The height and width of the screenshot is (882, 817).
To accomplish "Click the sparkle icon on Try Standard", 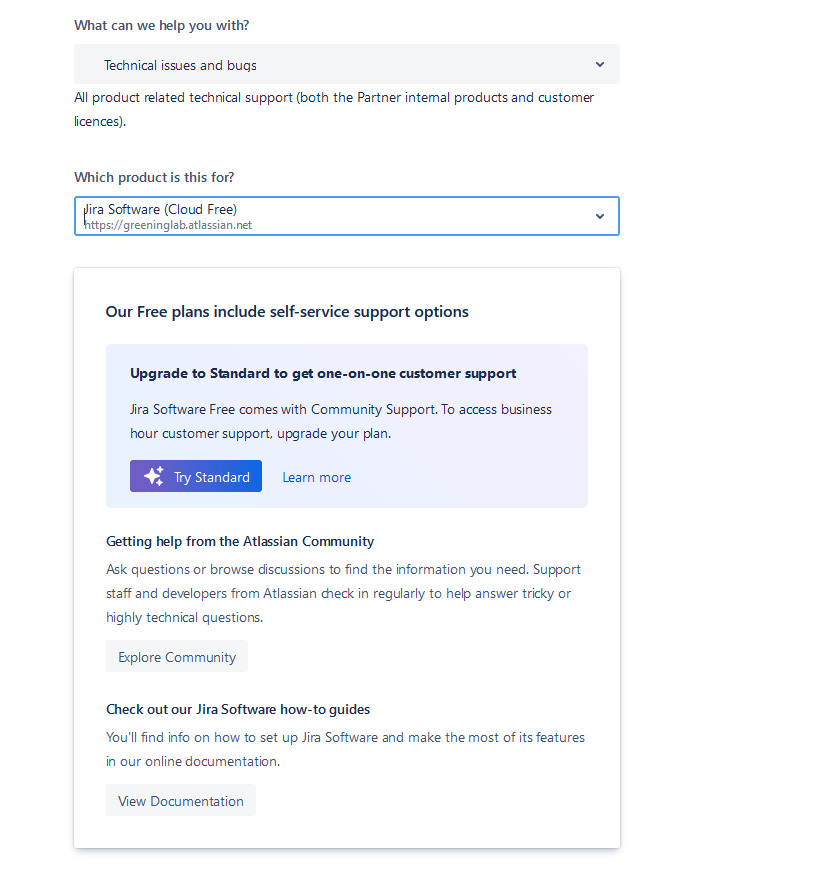I will pos(154,476).
